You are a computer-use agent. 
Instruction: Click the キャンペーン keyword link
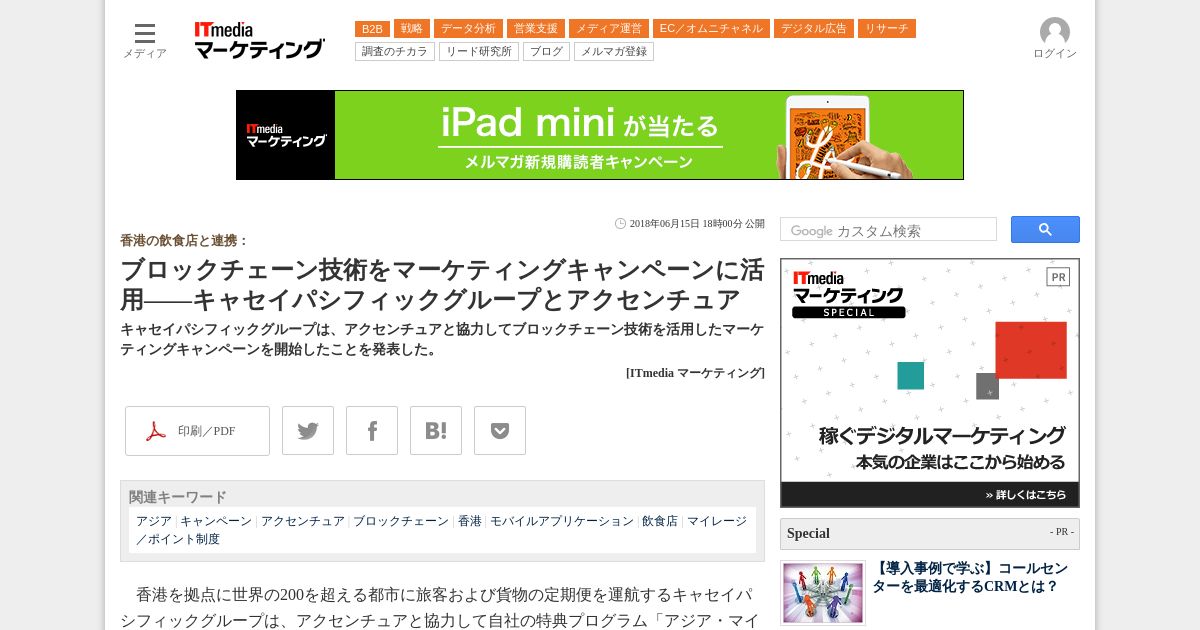click(216, 521)
